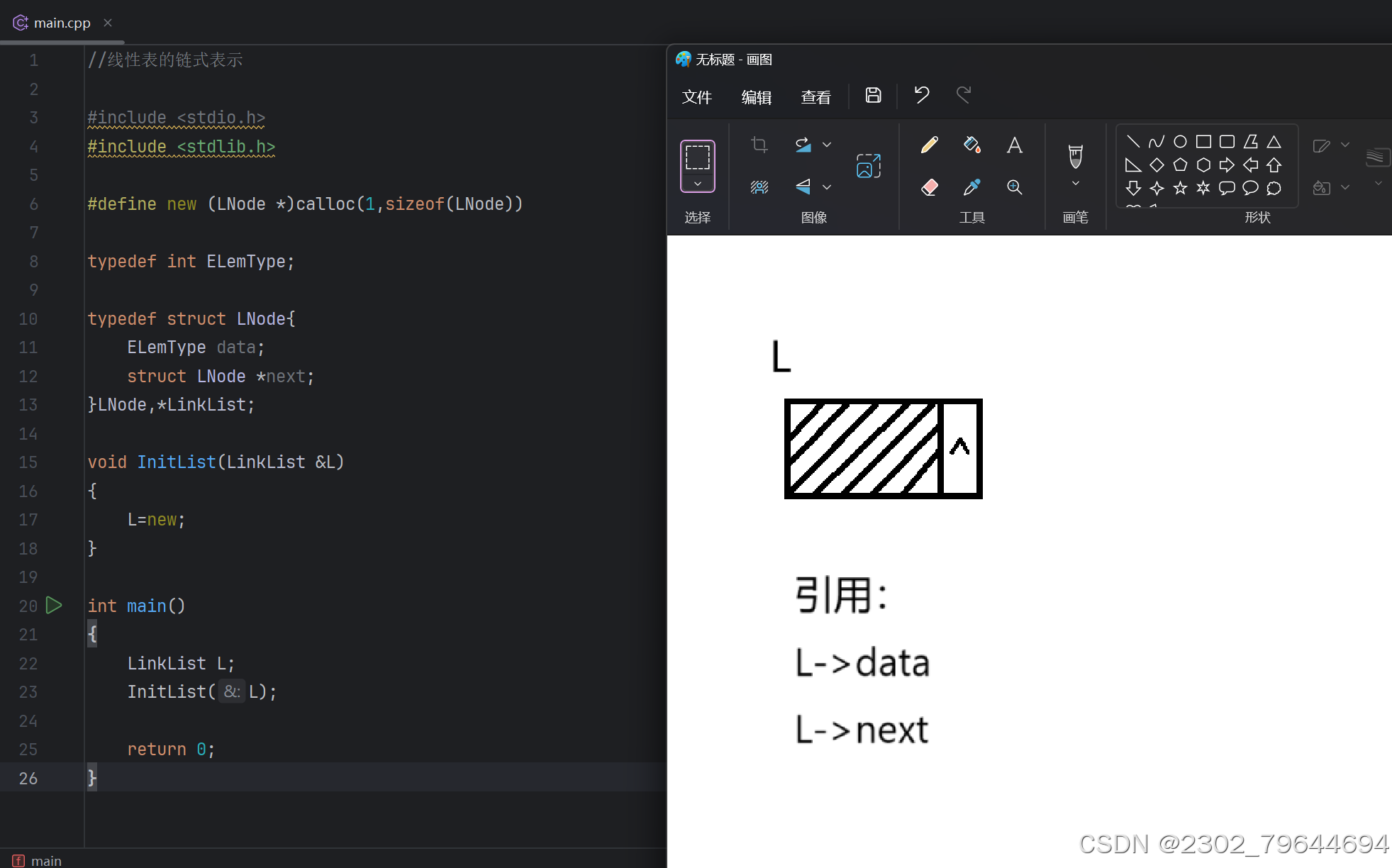
Task: Open the 查看 menu
Action: coord(815,97)
